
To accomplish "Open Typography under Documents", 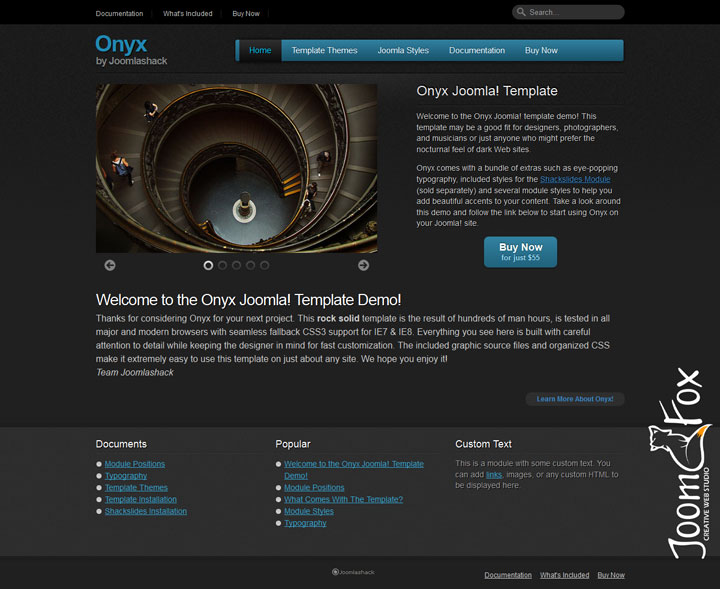I will (126, 476).
